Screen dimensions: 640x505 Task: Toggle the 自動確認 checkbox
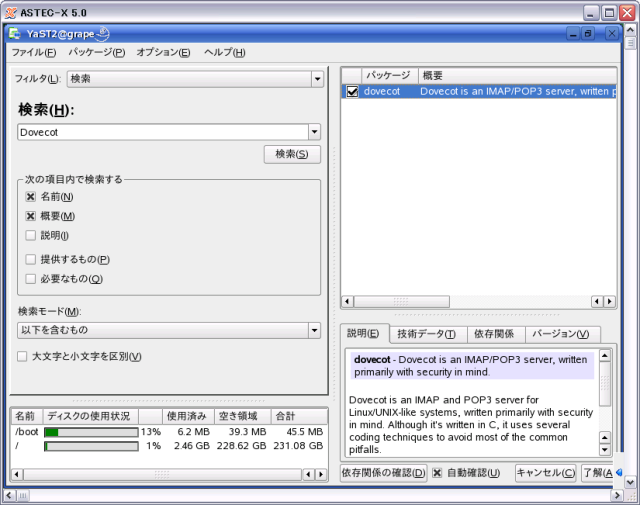click(437, 472)
